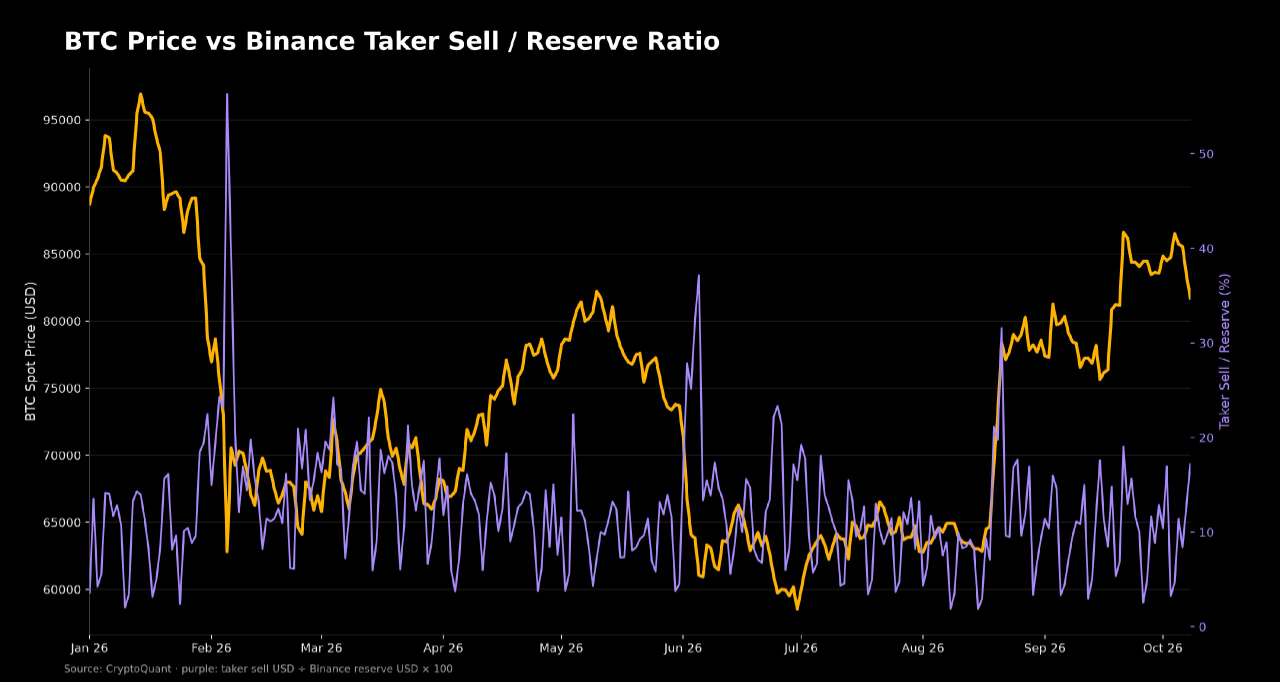Click the 'BTC Spot Price (USD)' axis label
The width and height of the screenshot is (1280, 682).
point(31,351)
